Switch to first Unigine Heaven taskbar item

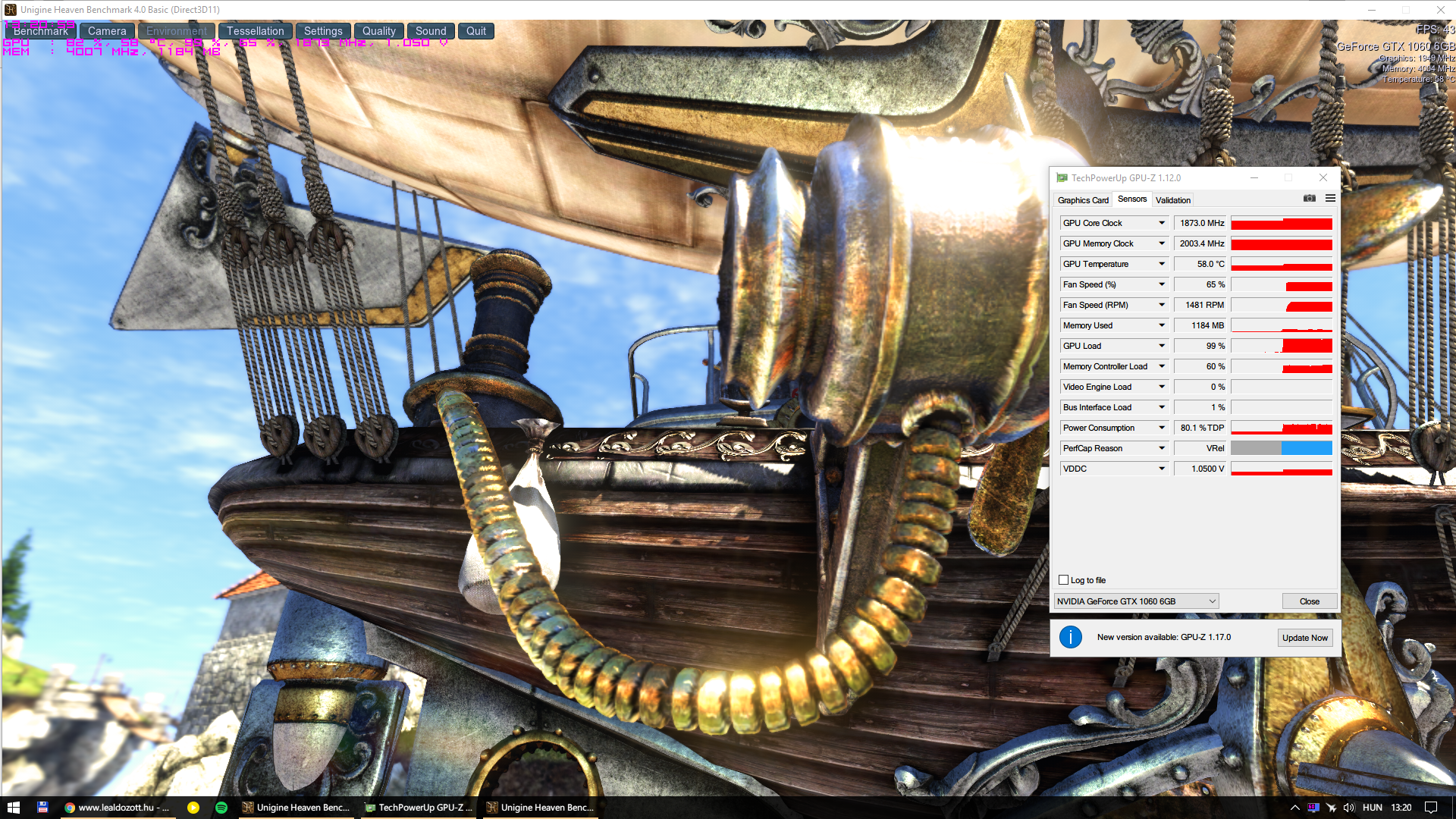click(x=297, y=808)
